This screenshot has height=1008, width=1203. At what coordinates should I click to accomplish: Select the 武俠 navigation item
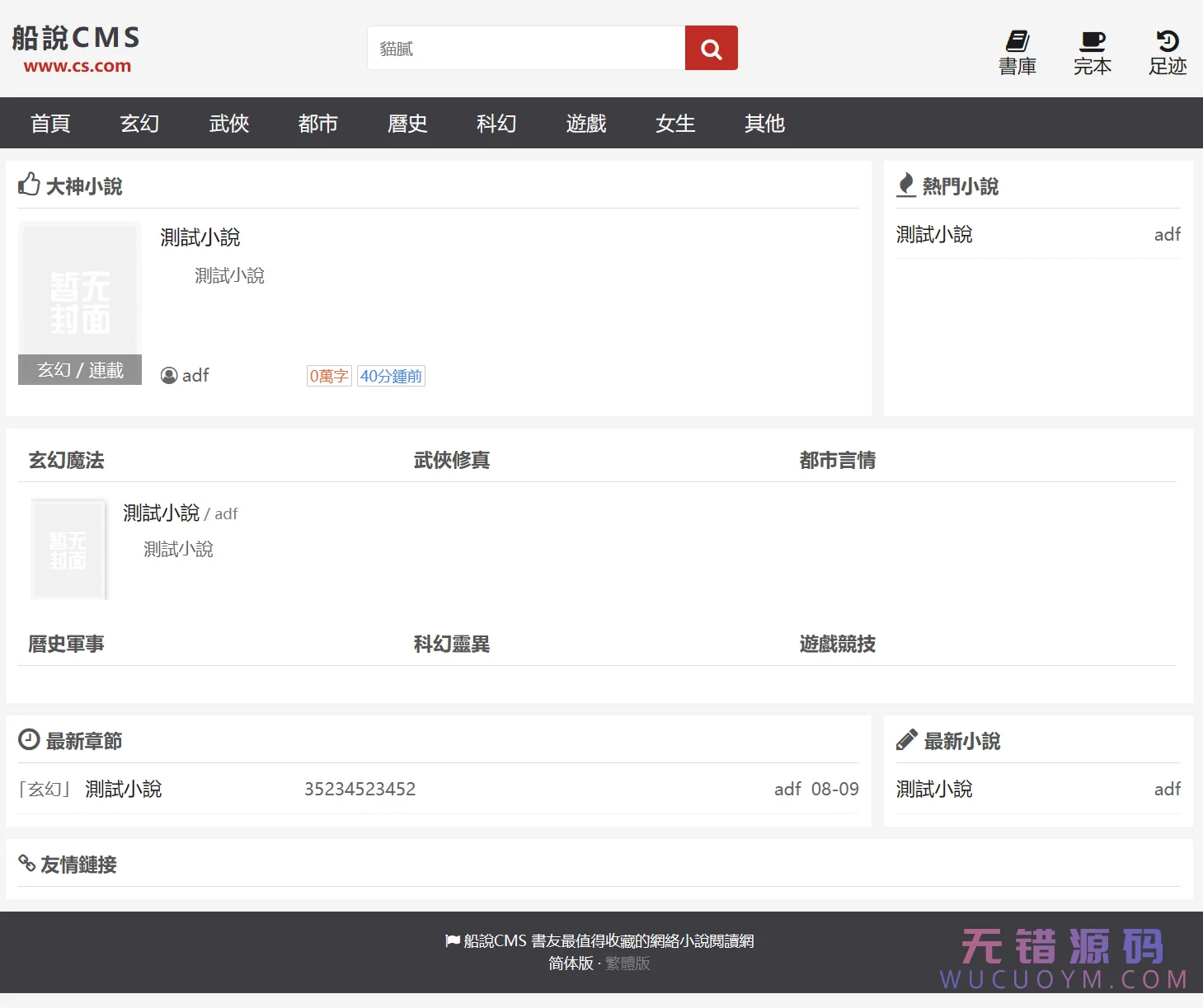[x=228, y=124]
